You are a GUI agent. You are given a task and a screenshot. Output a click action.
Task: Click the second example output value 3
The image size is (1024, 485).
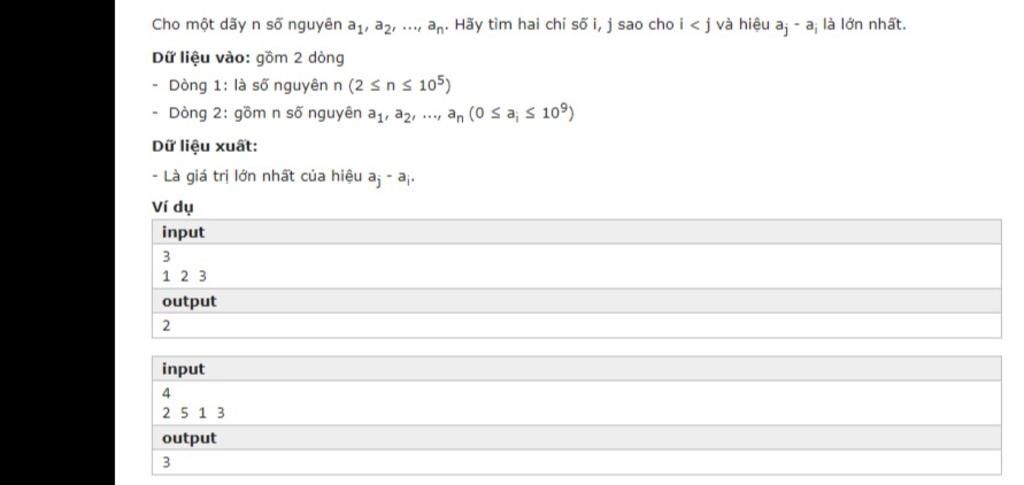[x=167, y=463]
